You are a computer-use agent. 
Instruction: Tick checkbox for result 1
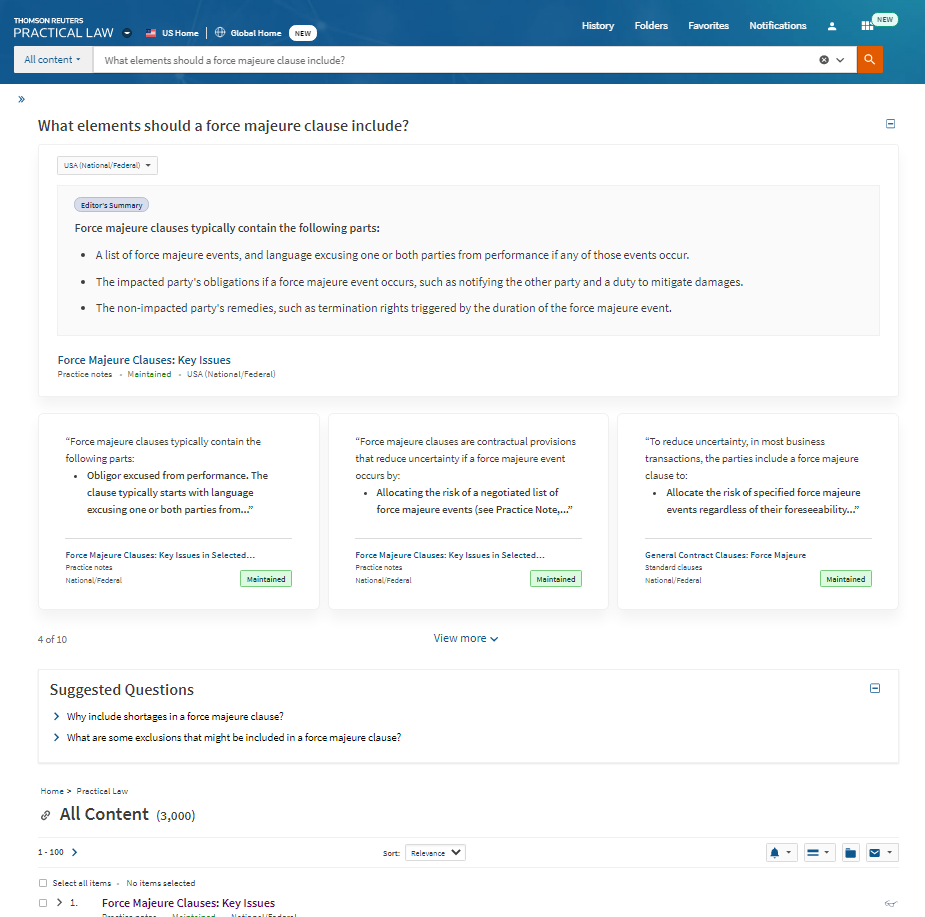42,903
